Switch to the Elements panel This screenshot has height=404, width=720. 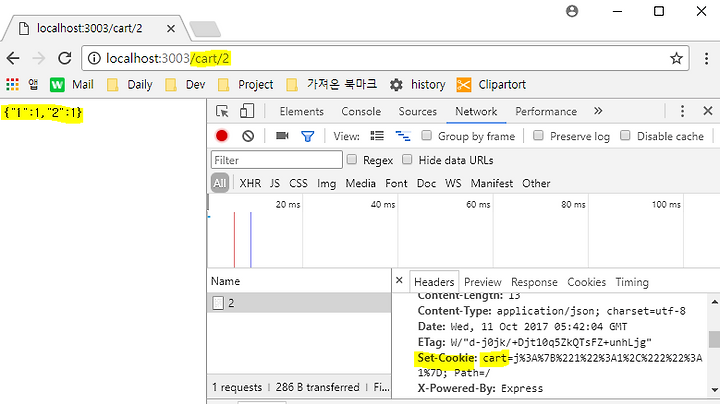(x=301, y=112)
